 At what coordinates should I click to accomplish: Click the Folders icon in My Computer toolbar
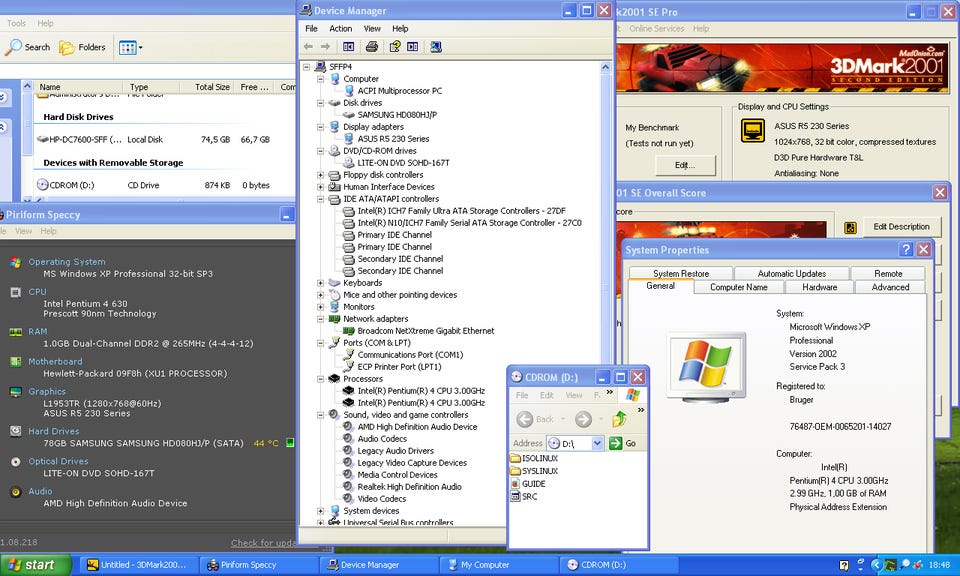click(x=82, y=47)
